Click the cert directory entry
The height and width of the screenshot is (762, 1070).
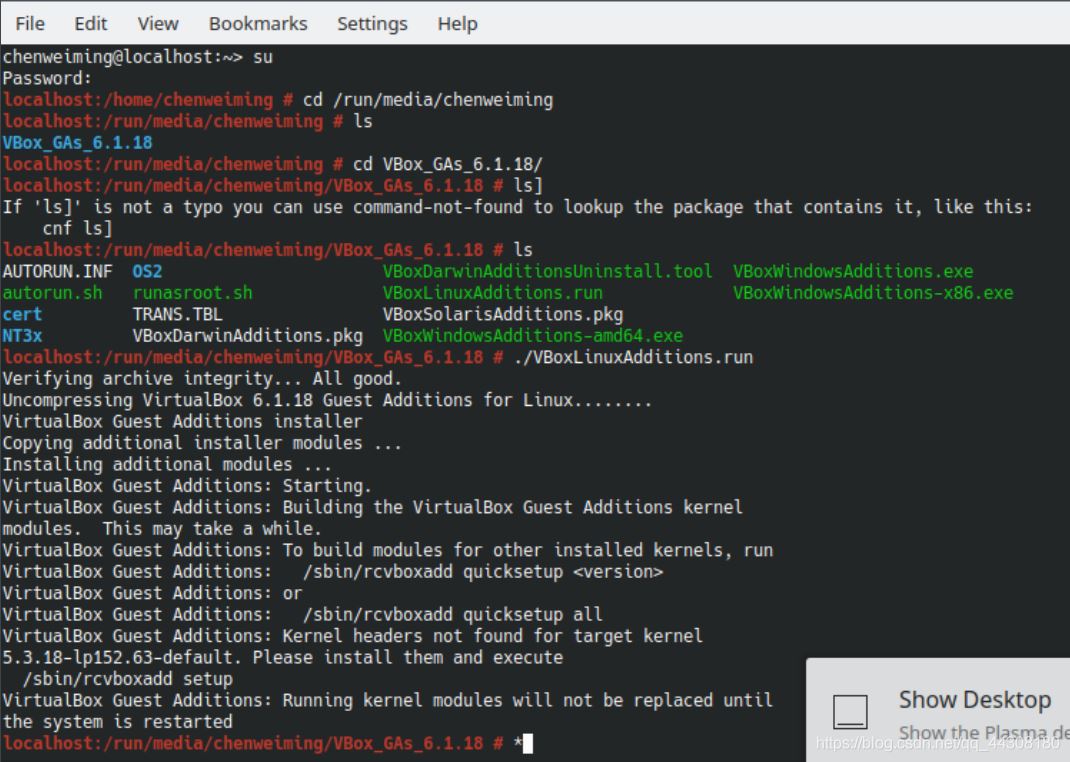[22, 314]
